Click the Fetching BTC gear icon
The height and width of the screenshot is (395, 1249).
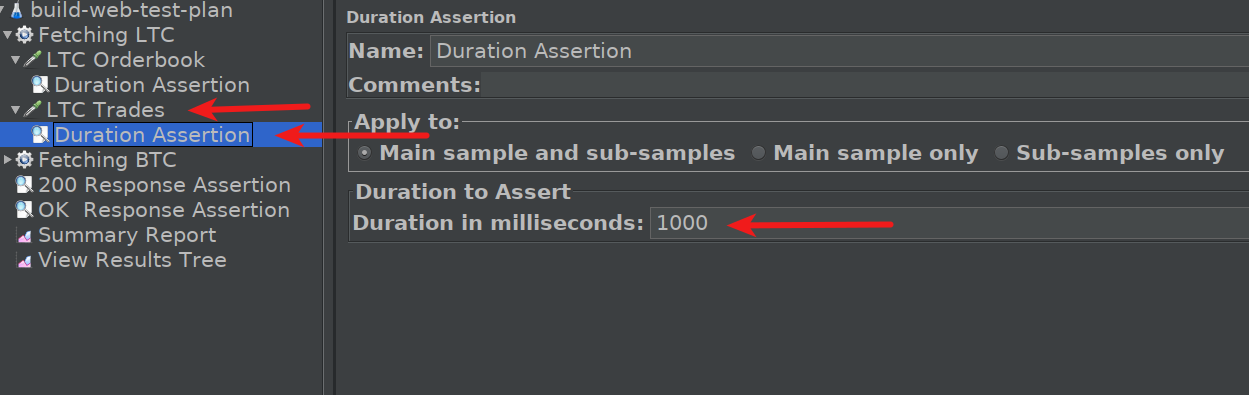coord(24,160)
